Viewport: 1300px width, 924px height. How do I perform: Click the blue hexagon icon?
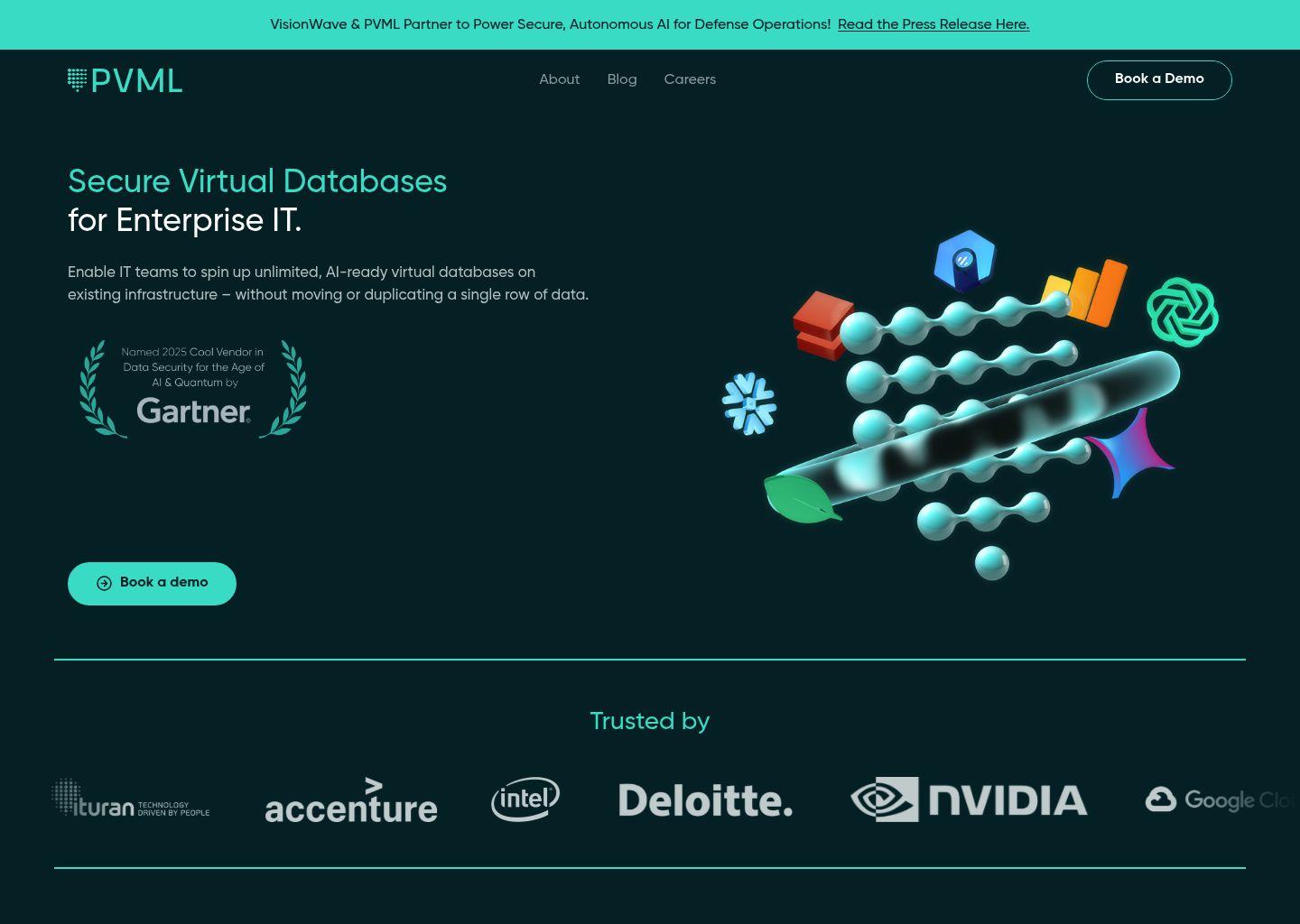964,261
